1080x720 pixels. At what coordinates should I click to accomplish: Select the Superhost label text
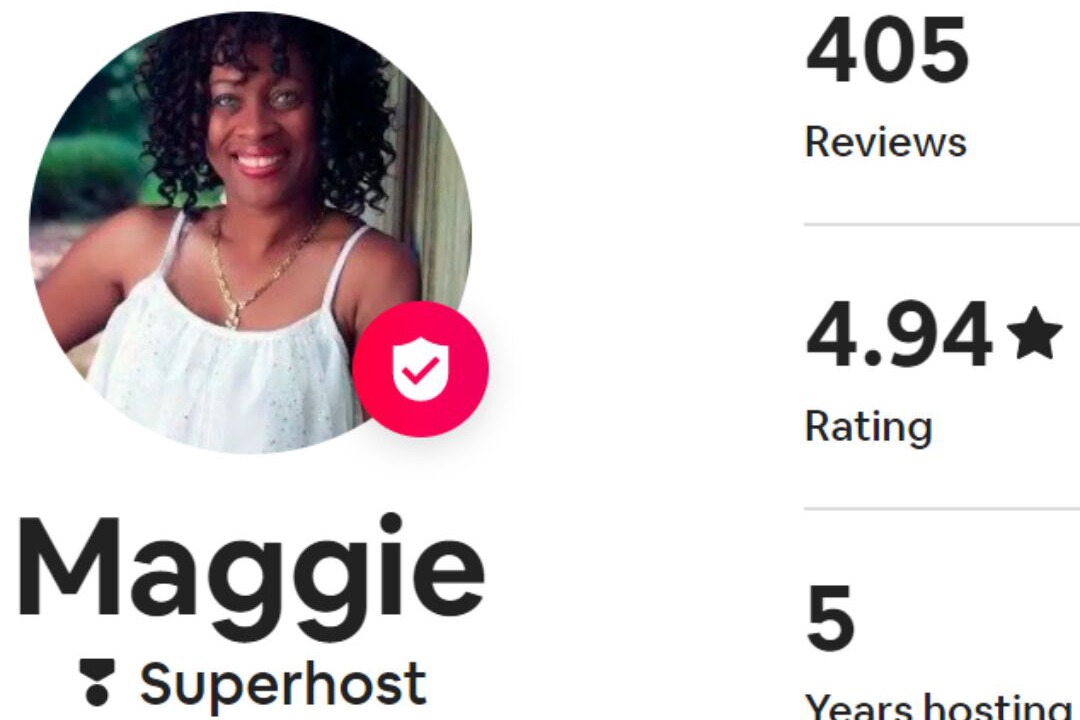click(283, 683)
